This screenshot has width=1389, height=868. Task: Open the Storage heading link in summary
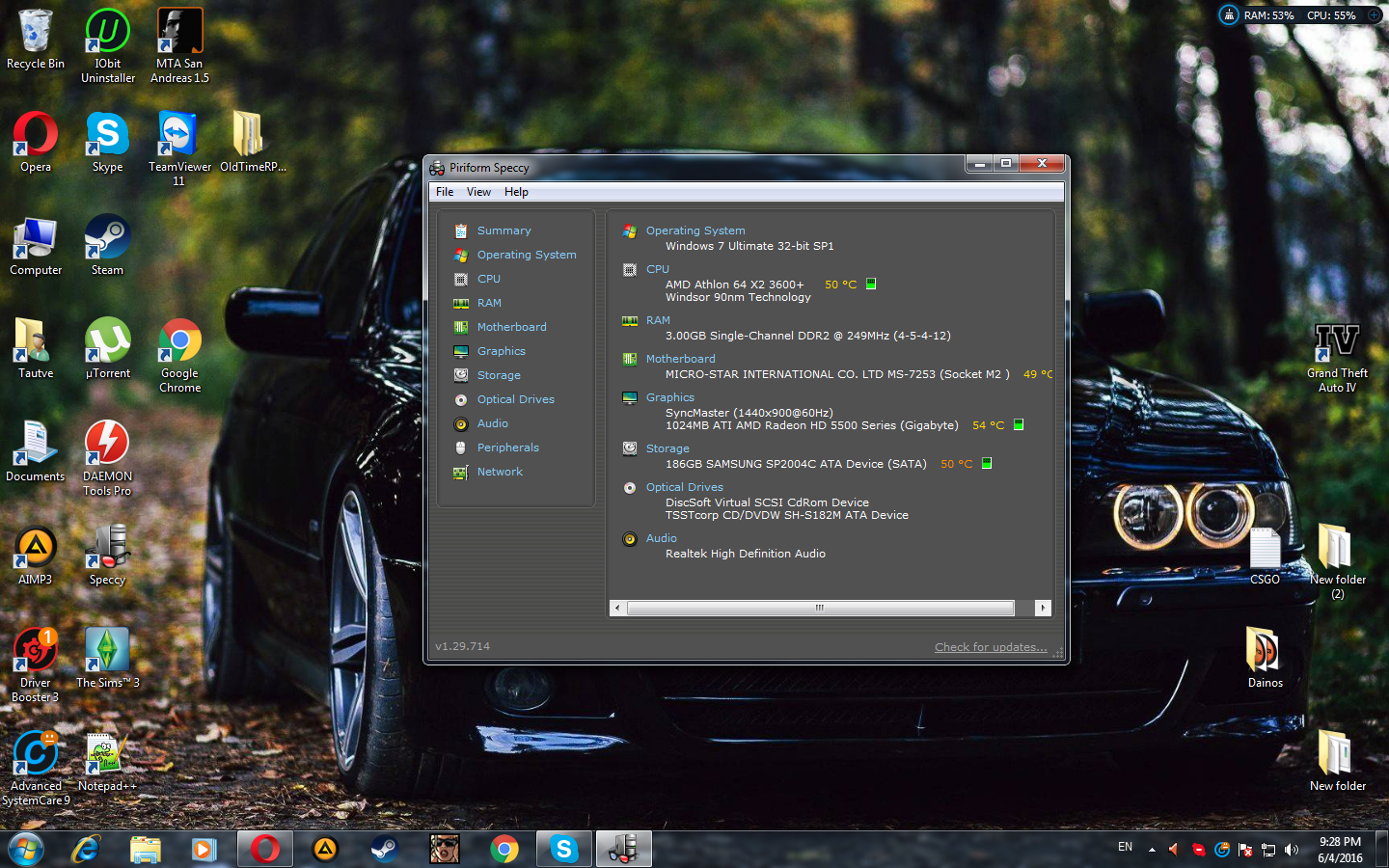tap(667, 448)
